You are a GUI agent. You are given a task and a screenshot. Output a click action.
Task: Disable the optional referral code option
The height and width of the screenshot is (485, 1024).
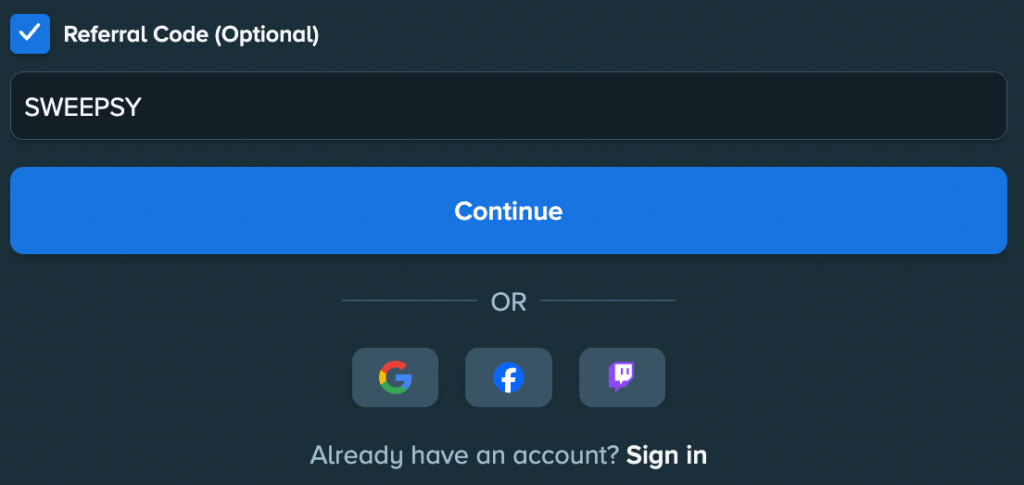coord(30,34)
